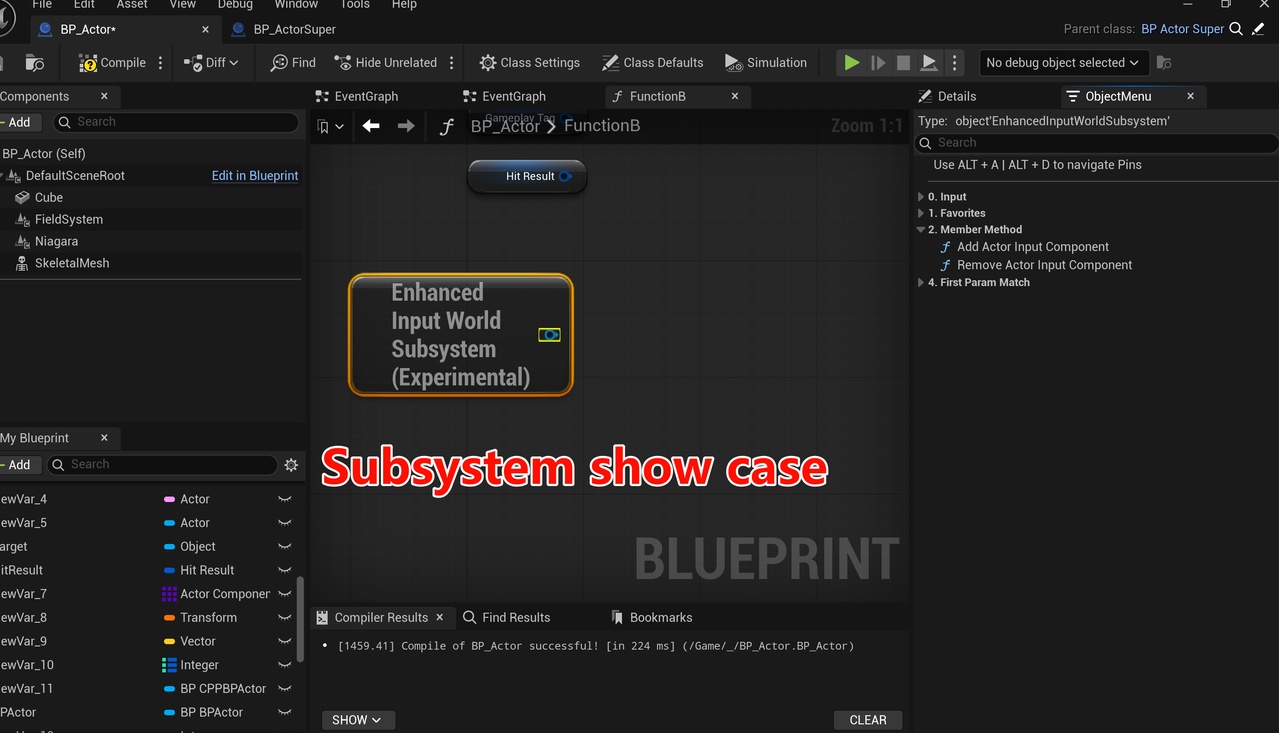Switch to the BP_ActorSuper tab

coord(294,29)
